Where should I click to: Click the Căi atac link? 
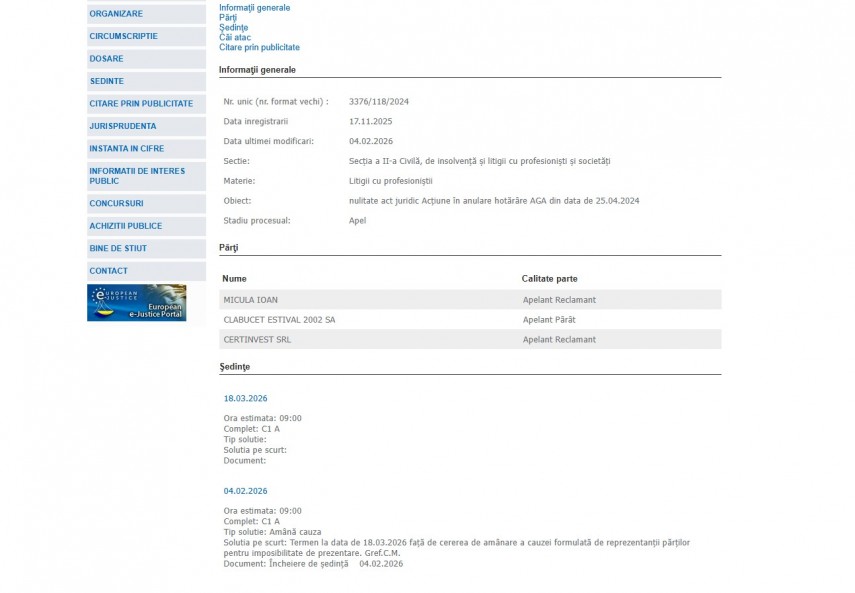pos(235,38)
